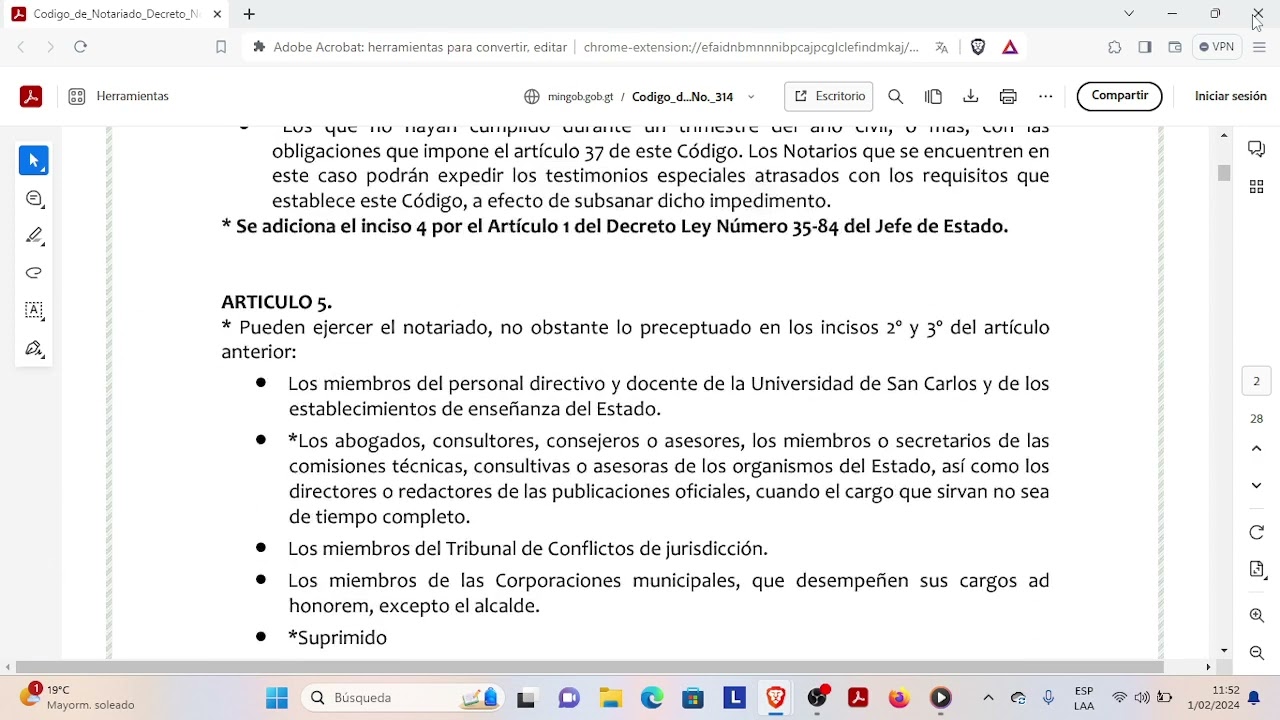1280x720 pixels.
Task: Close the Codigo_de_Notariado browser tab
Action: tap(217, 14)
